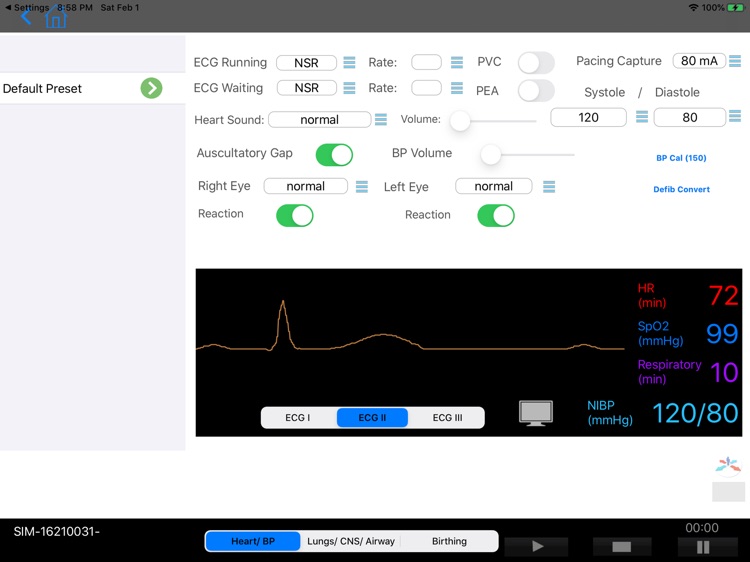
Task: Click the Defib Convert link
Action: (x=682, y=189)
